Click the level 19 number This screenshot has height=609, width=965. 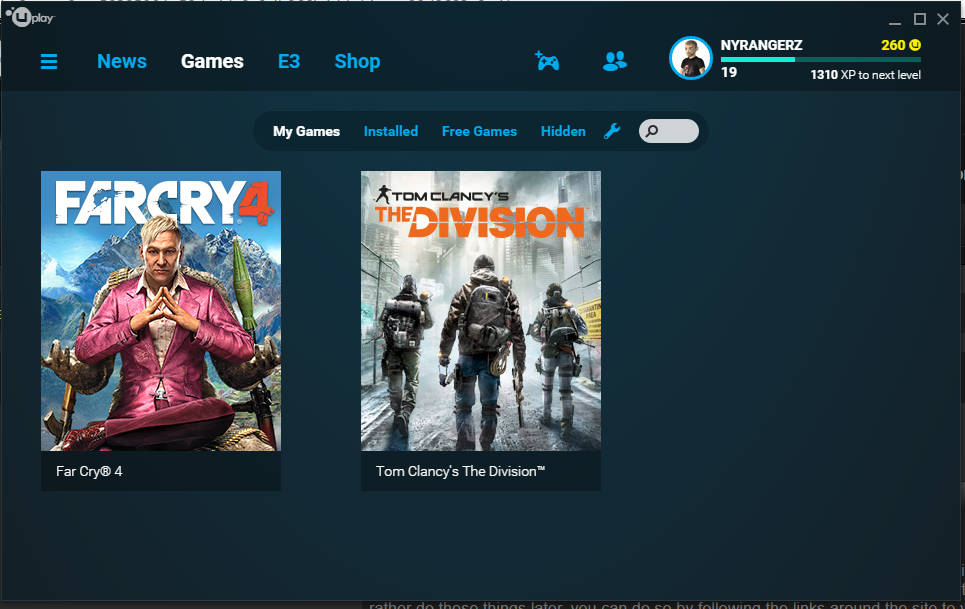click(729, 73)
